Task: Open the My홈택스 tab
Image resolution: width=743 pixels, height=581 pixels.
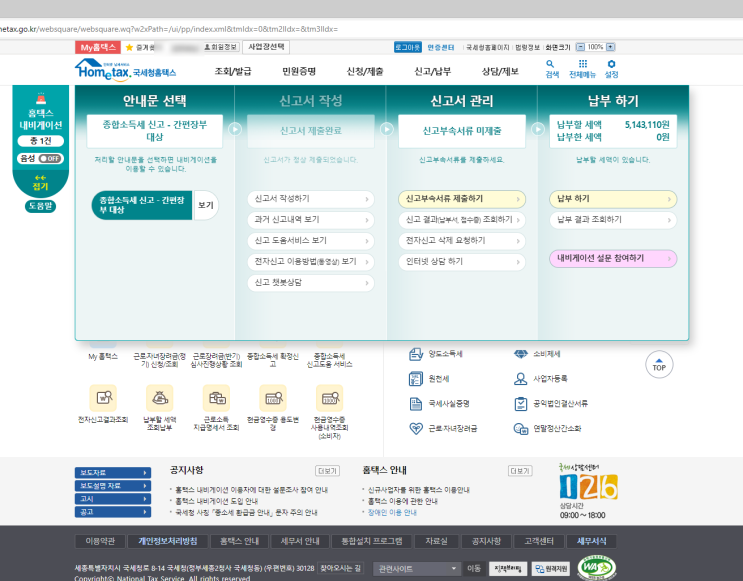Action: coord(98,47)
